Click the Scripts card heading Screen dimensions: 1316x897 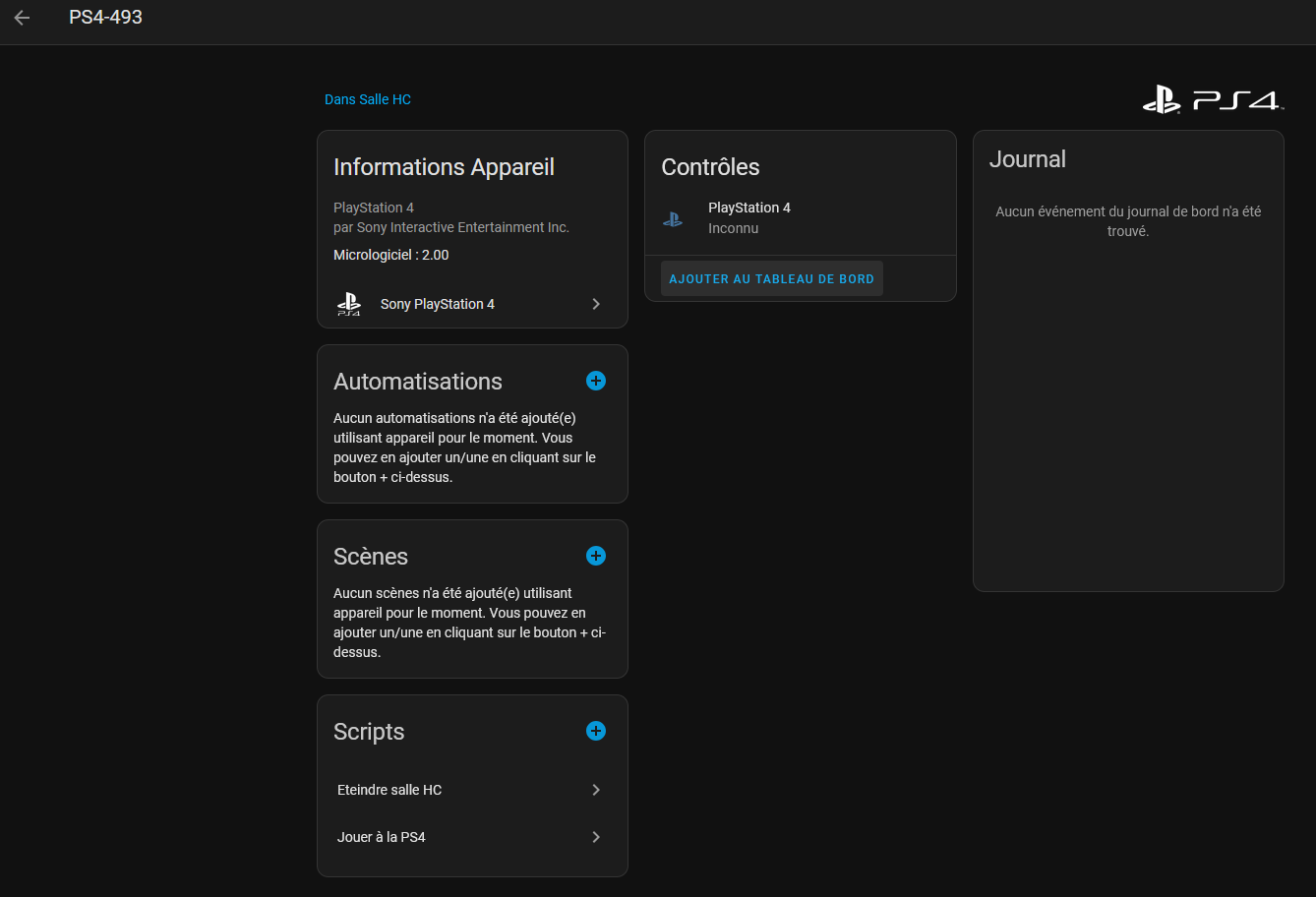tap(369, 732)
